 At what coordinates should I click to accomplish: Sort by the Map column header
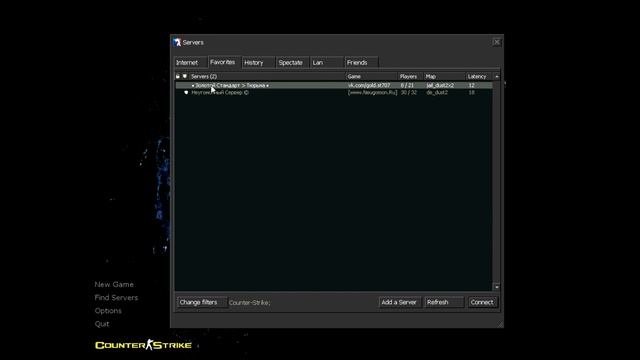pyautogui.click(x=444, y=76)
